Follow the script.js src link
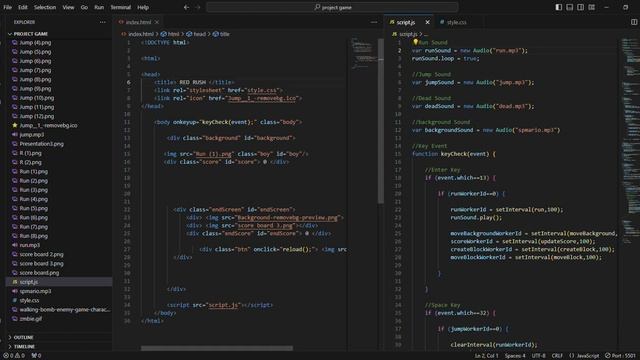The image size is (640, 360). coord(223,305)
